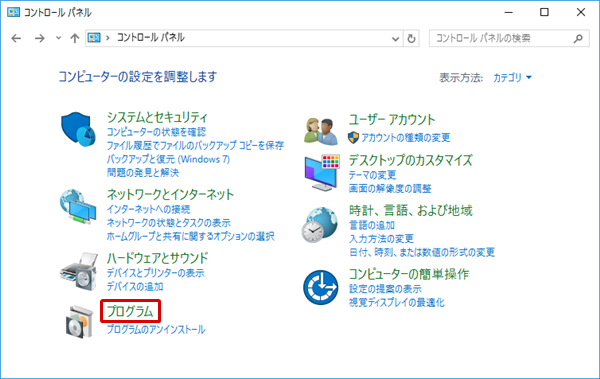
Task: Click 設定の提案の表示 link
Action: tap(385, 289)
